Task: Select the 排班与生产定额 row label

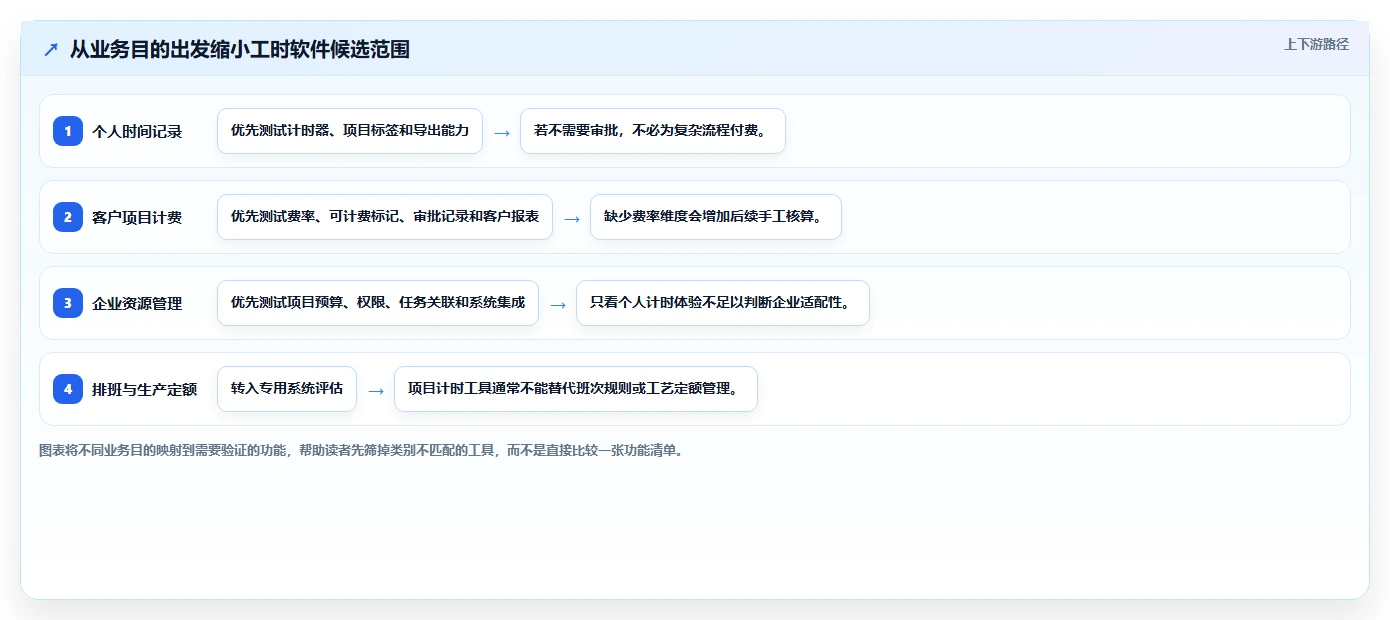Action: pyautogui.click(x=144, y=389)
